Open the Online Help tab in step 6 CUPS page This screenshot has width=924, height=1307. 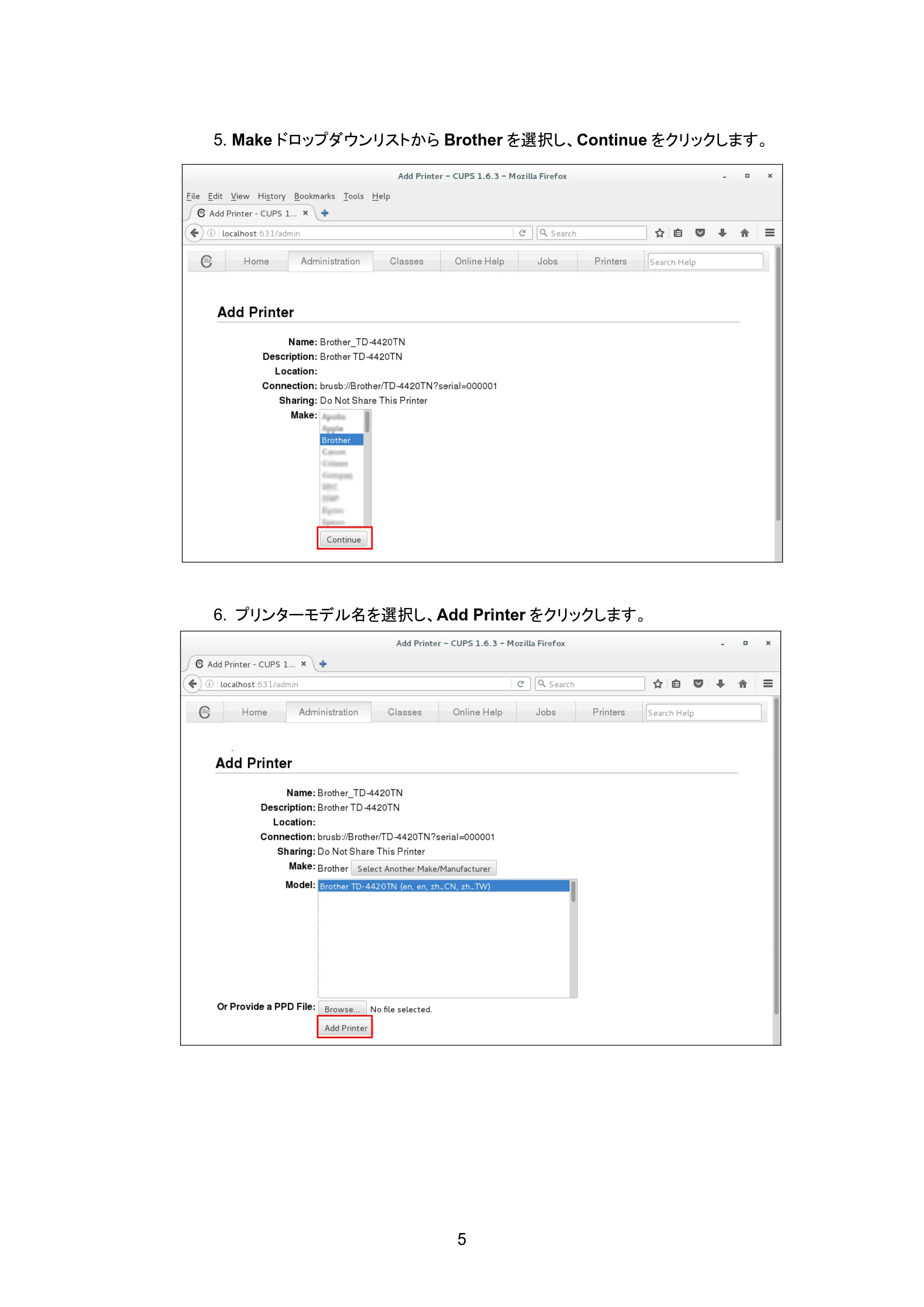478,712
